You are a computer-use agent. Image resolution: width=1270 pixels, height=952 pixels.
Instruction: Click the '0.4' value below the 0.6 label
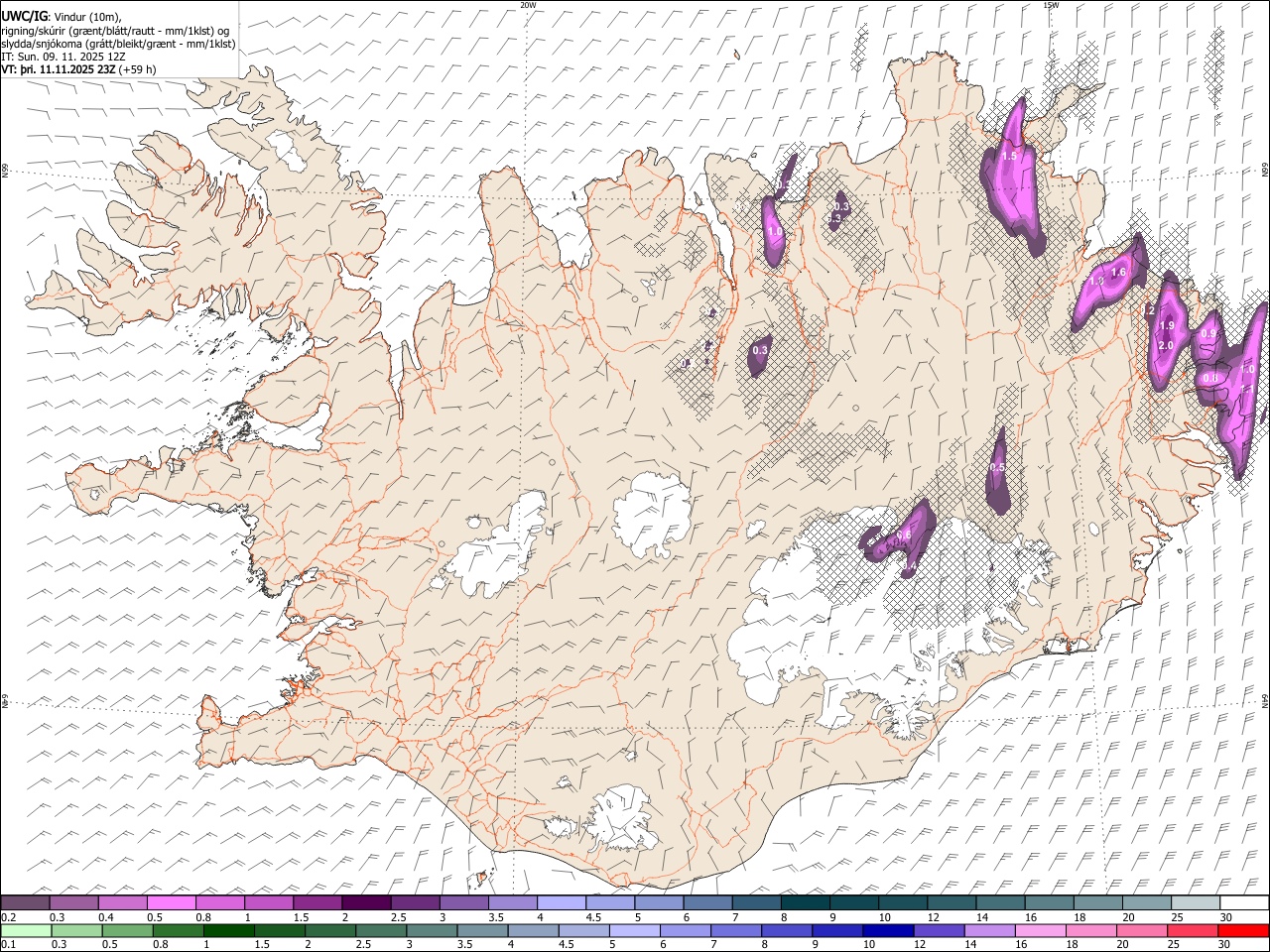[909, 565]
